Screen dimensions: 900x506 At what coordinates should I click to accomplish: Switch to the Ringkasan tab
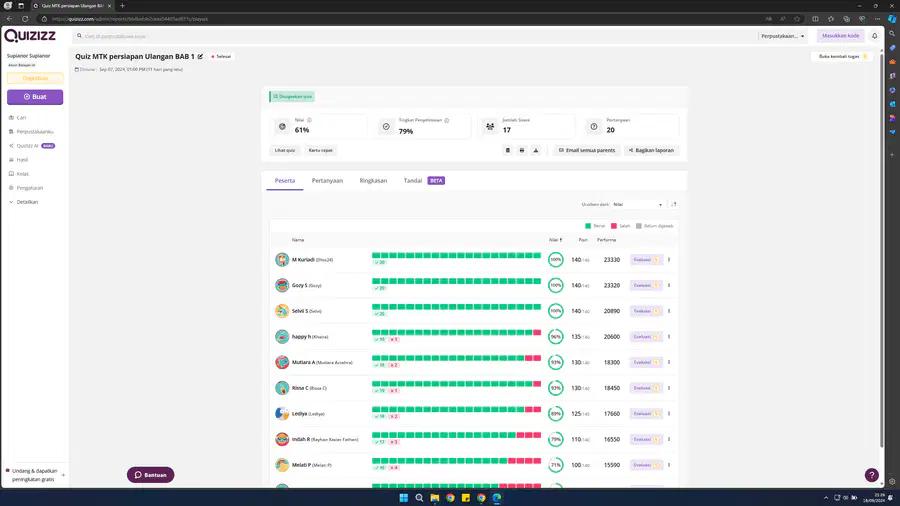click(x=373, y=181)
